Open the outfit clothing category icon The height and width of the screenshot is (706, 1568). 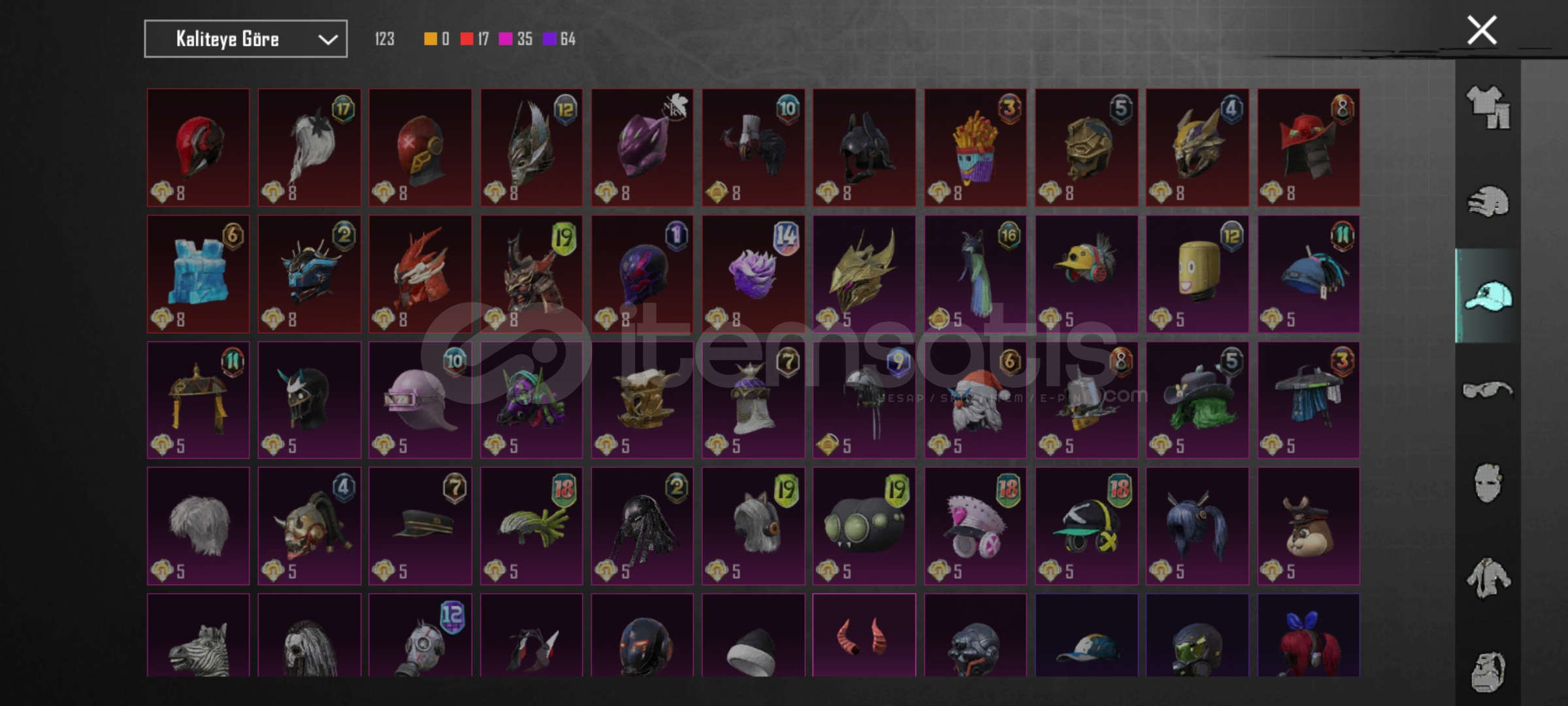tap(1488, 107)
